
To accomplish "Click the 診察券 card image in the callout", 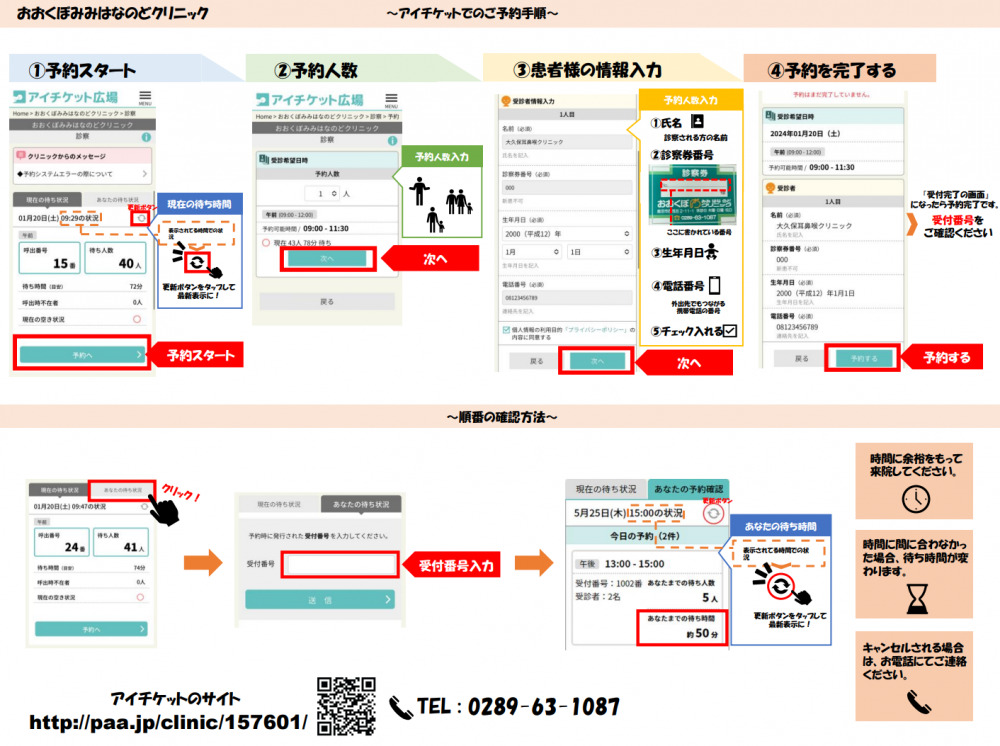I will coord(693,194).
